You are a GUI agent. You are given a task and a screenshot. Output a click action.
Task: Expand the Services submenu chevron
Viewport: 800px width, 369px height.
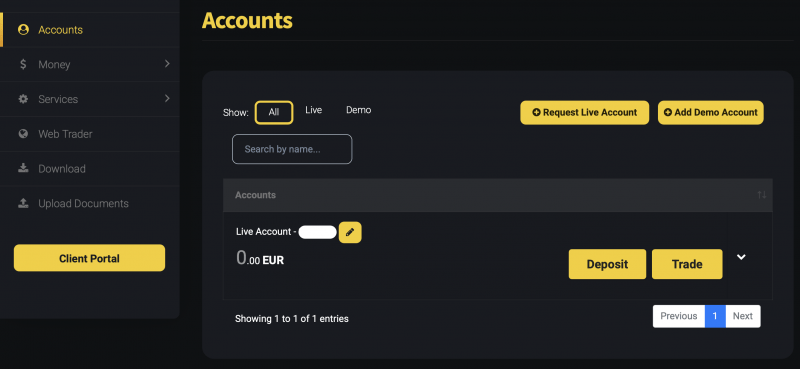[167, 98]
